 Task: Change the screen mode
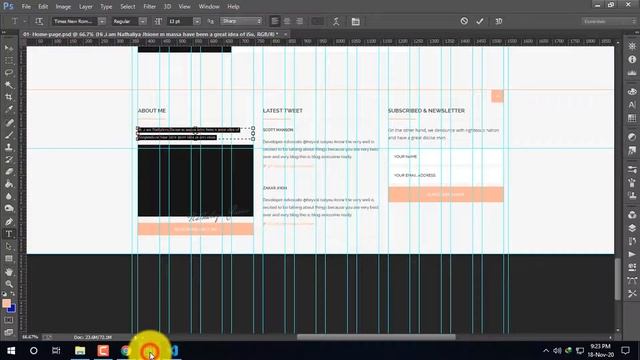[x=9, y=332]
